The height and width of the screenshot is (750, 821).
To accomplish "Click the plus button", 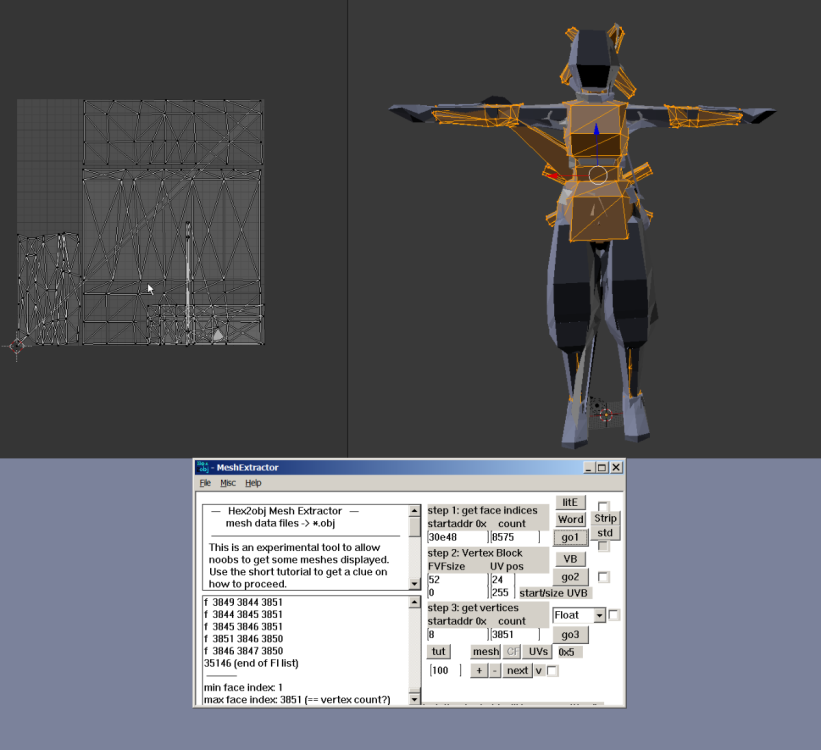I will (x=479, y=671).
